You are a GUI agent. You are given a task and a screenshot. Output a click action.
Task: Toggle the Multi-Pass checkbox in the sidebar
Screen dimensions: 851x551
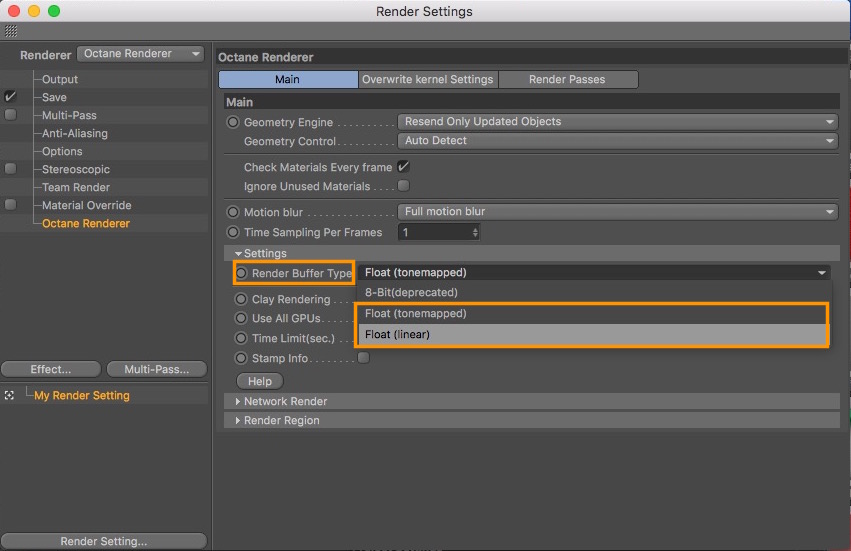tap(10, 115)
